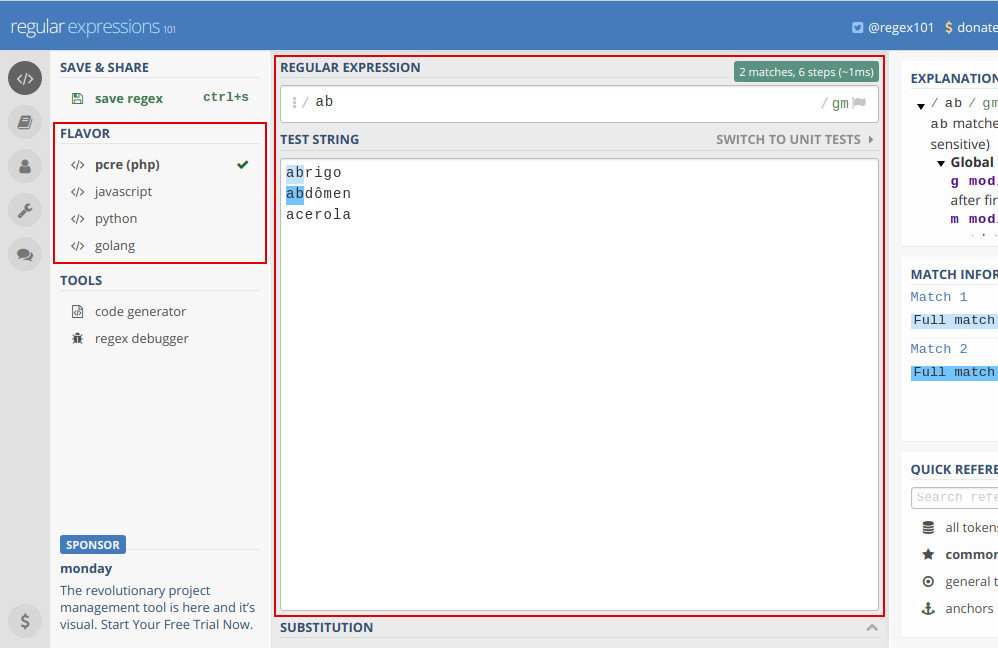
Task: Open the settings wrench icon
Action: [x=25, y=210]
